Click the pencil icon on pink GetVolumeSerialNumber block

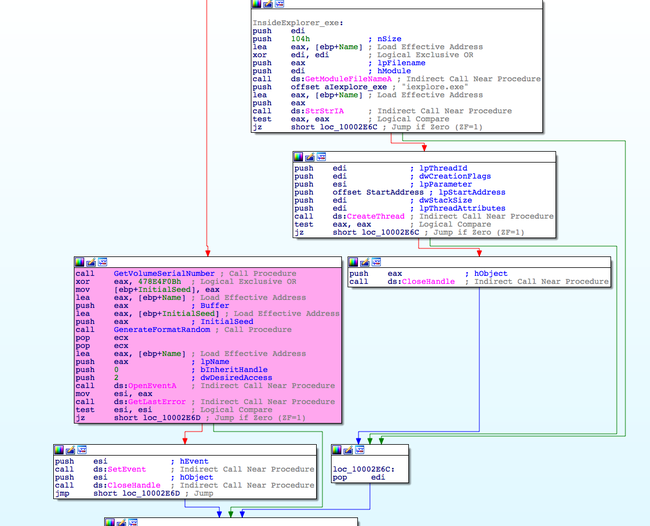pyautogui.click(x=92, y=262)
